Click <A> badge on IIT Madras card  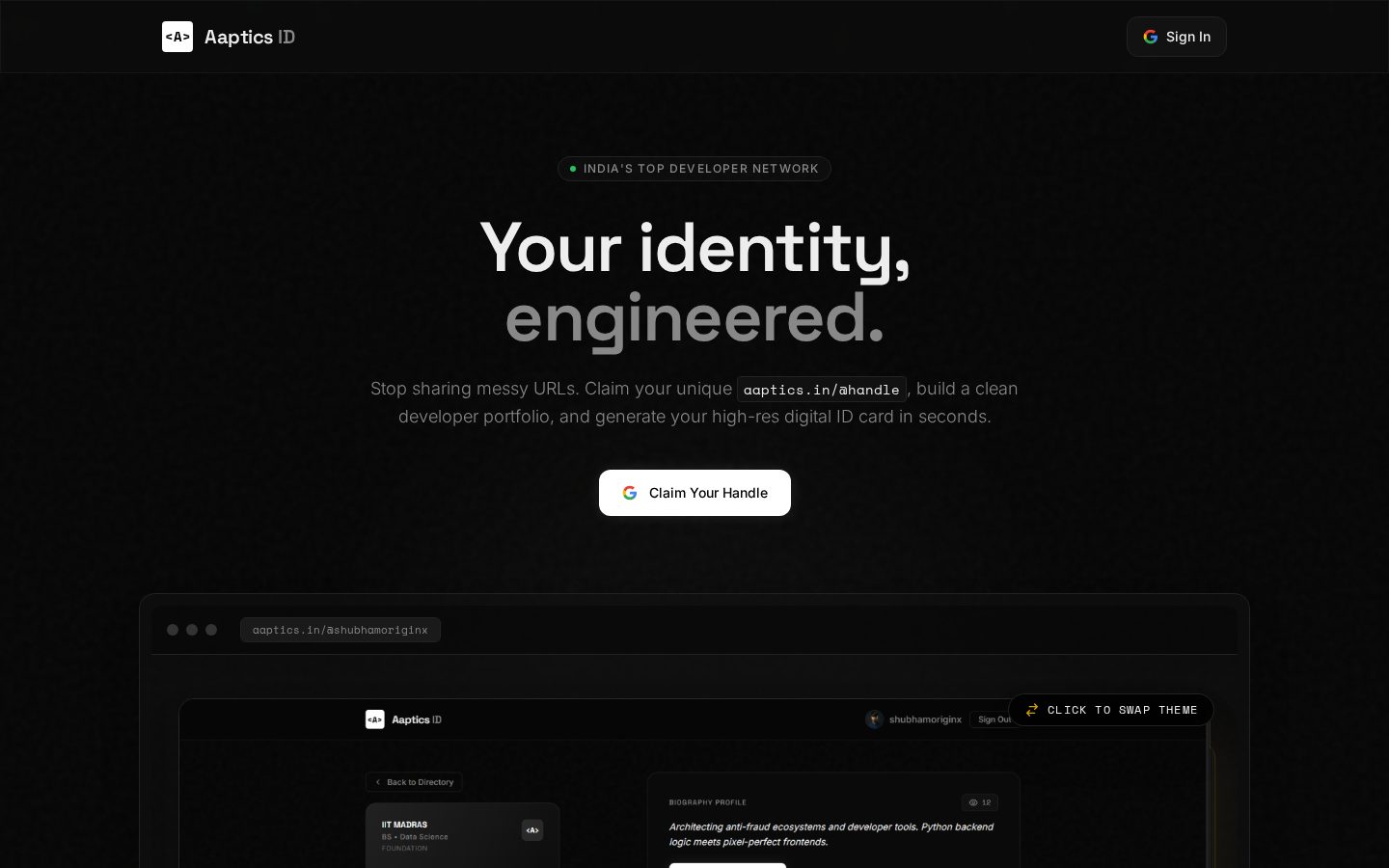[x=532, y=830]
